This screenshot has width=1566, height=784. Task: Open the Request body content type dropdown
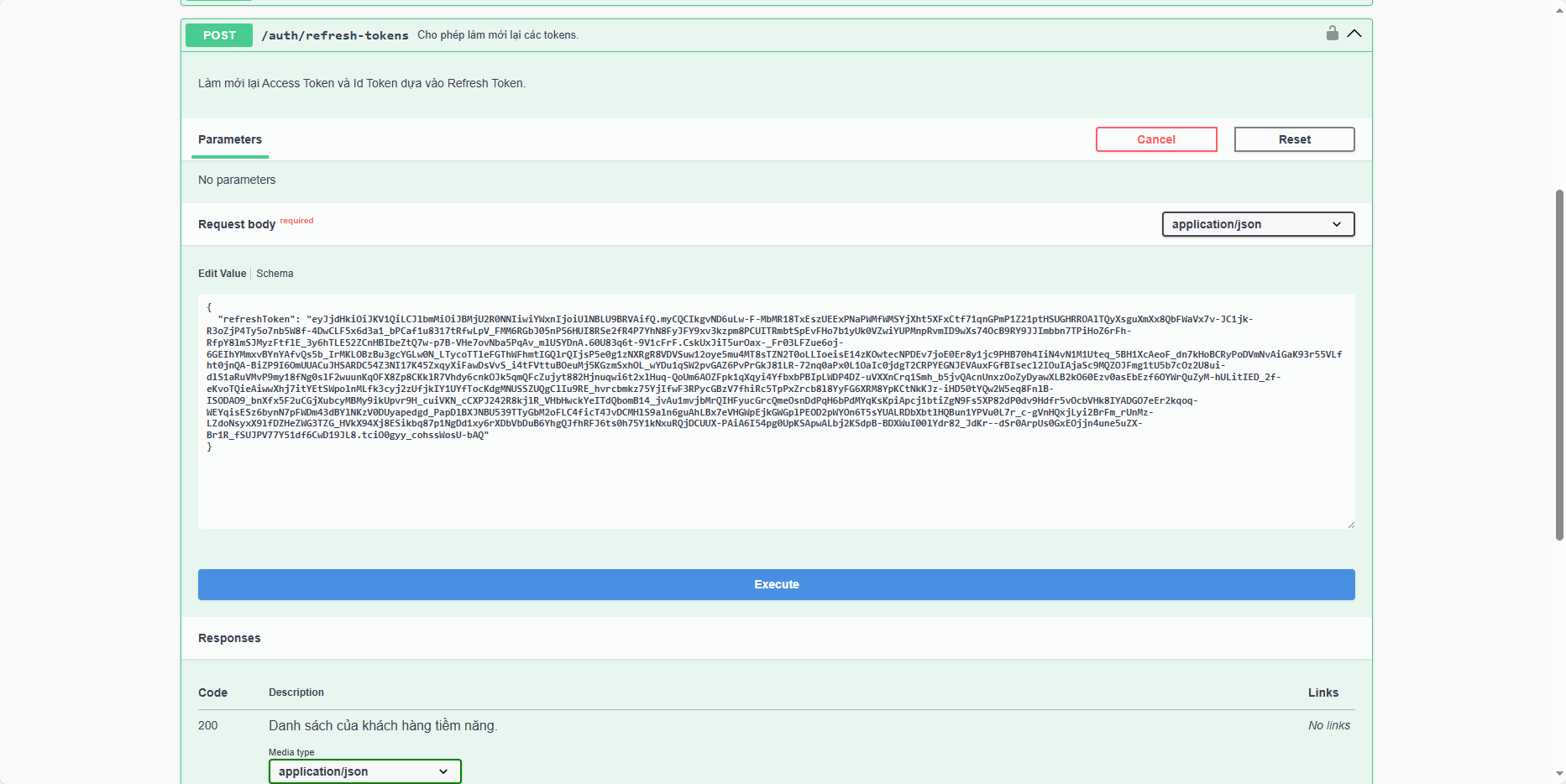(1257, 224)
